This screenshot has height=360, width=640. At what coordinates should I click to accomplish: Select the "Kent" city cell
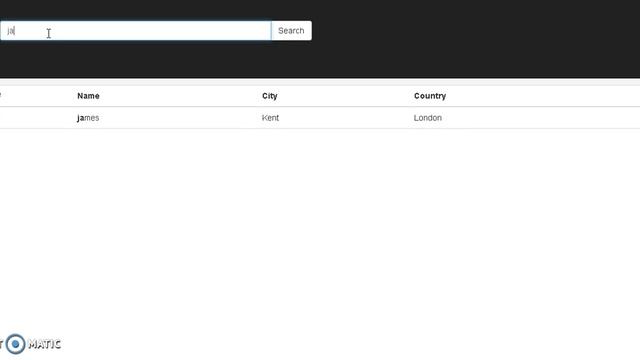[x=270, y=118]
